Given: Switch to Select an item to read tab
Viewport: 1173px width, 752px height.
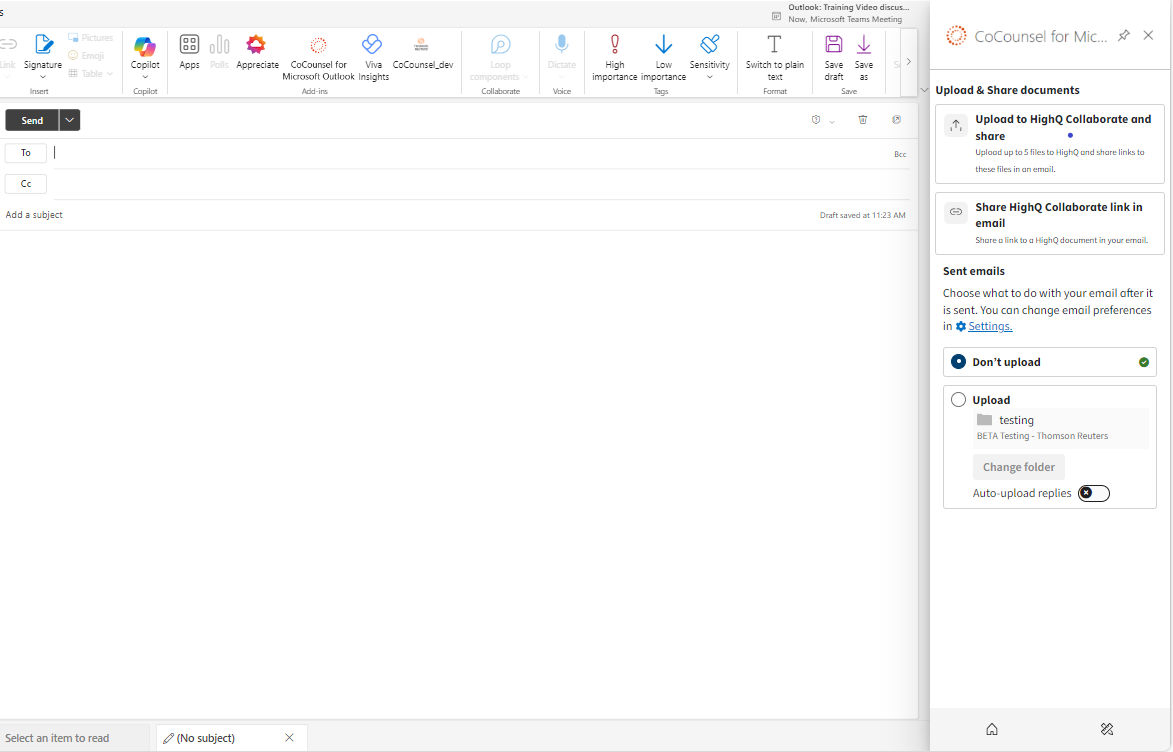Looking at the screenshot, I should 73,738.
